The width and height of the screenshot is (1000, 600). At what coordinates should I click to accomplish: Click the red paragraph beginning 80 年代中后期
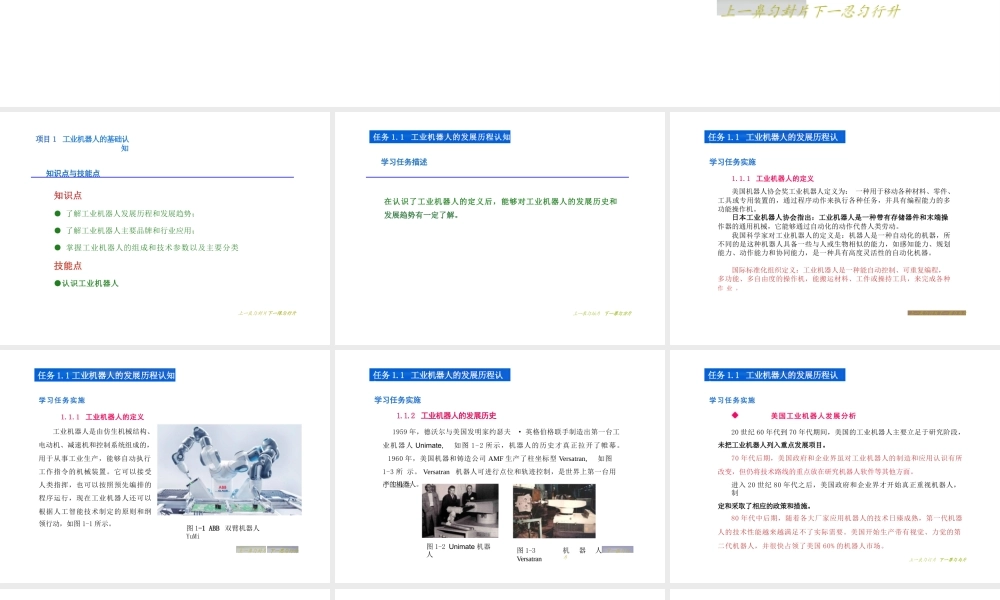point(840,532)
